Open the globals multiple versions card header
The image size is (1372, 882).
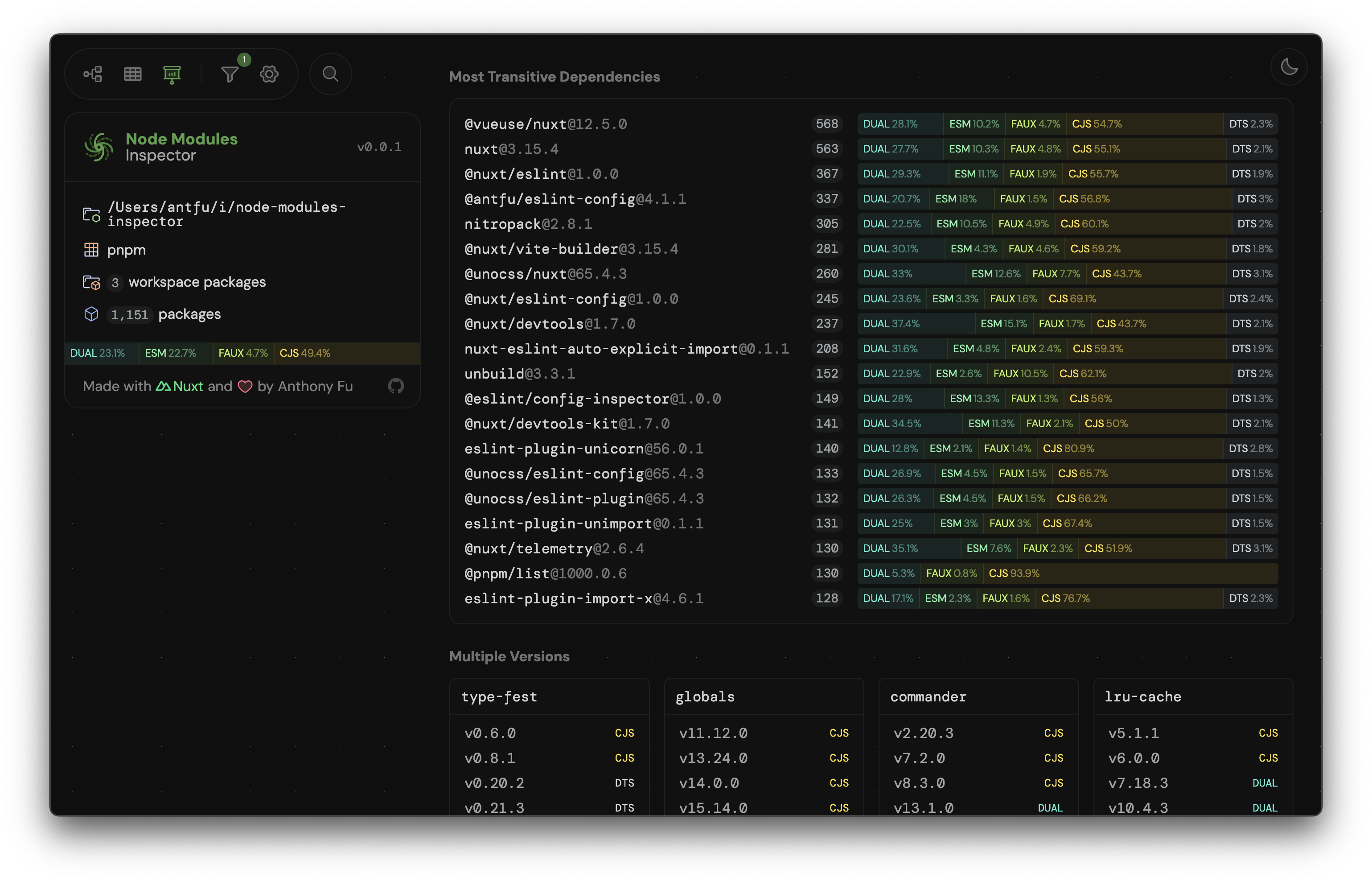[764, 697]
